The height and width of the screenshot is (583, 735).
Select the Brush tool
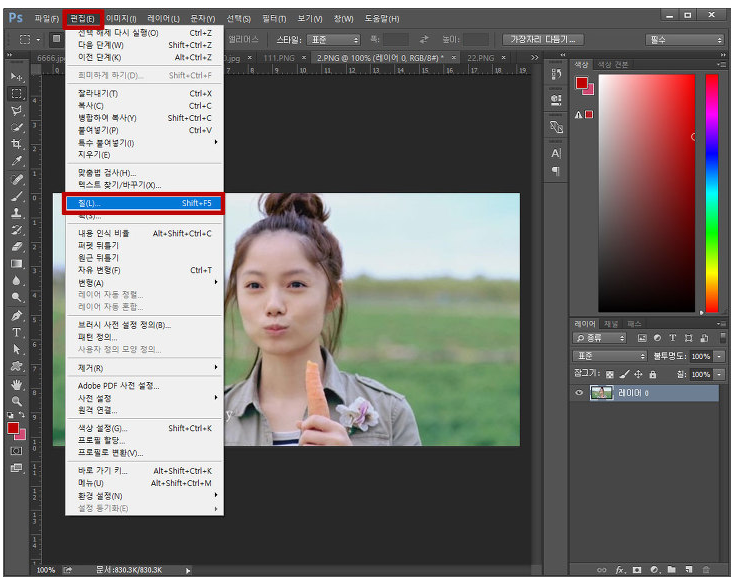16,196
